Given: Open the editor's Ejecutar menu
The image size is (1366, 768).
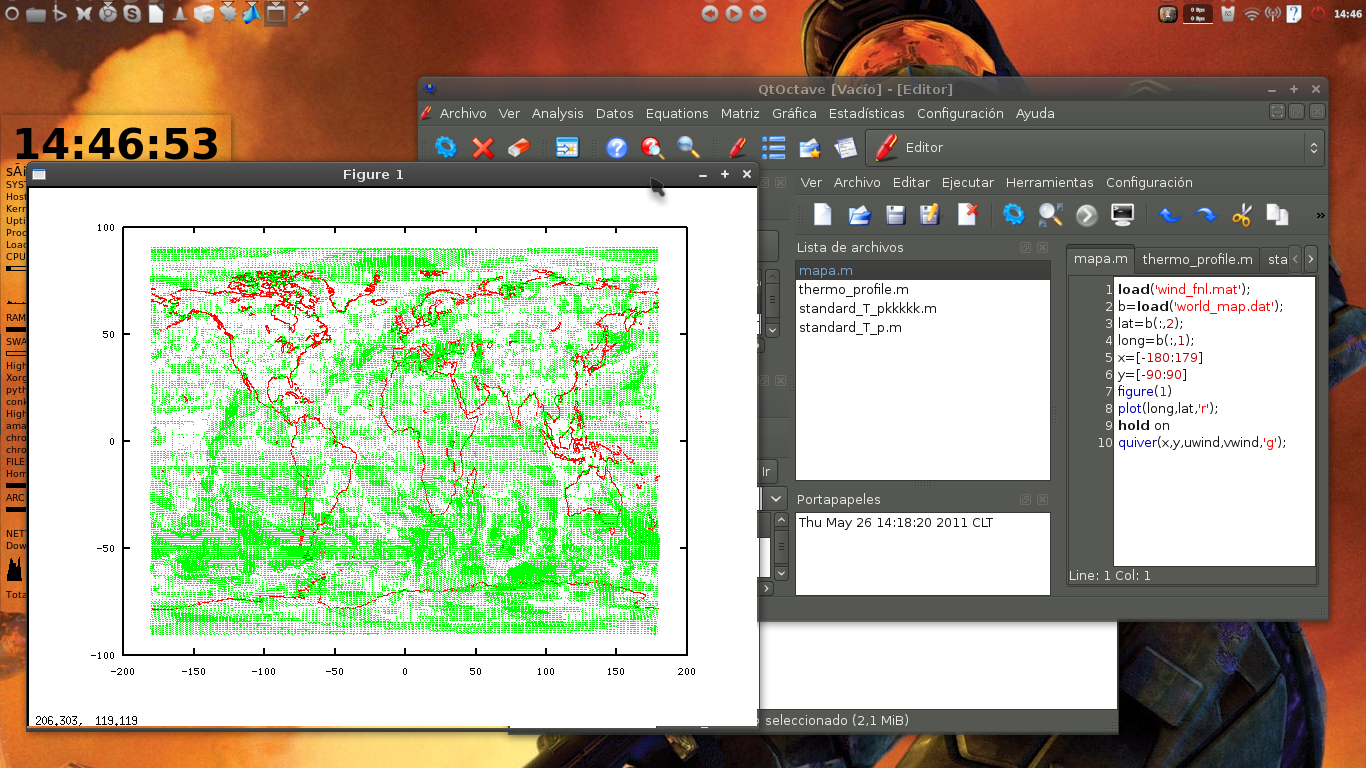Looking at the screenshot, I should [968, 182].
